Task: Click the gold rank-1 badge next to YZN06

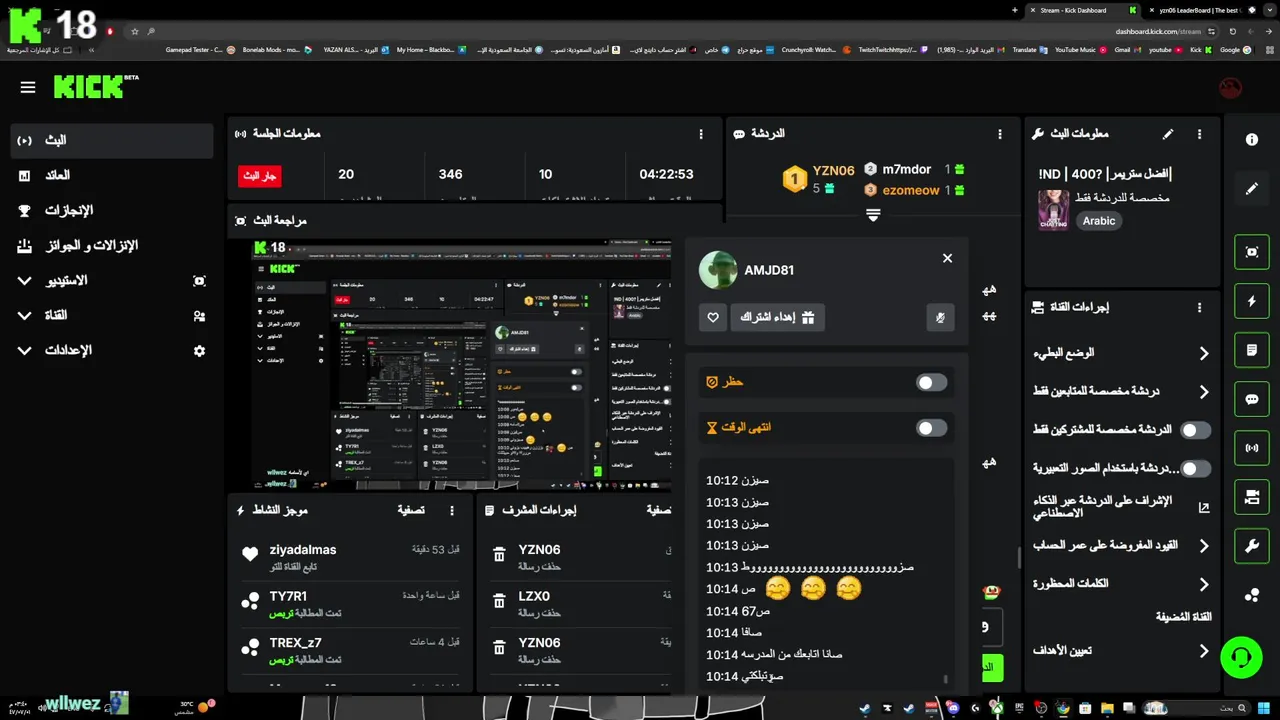Action: pos(794,180)
